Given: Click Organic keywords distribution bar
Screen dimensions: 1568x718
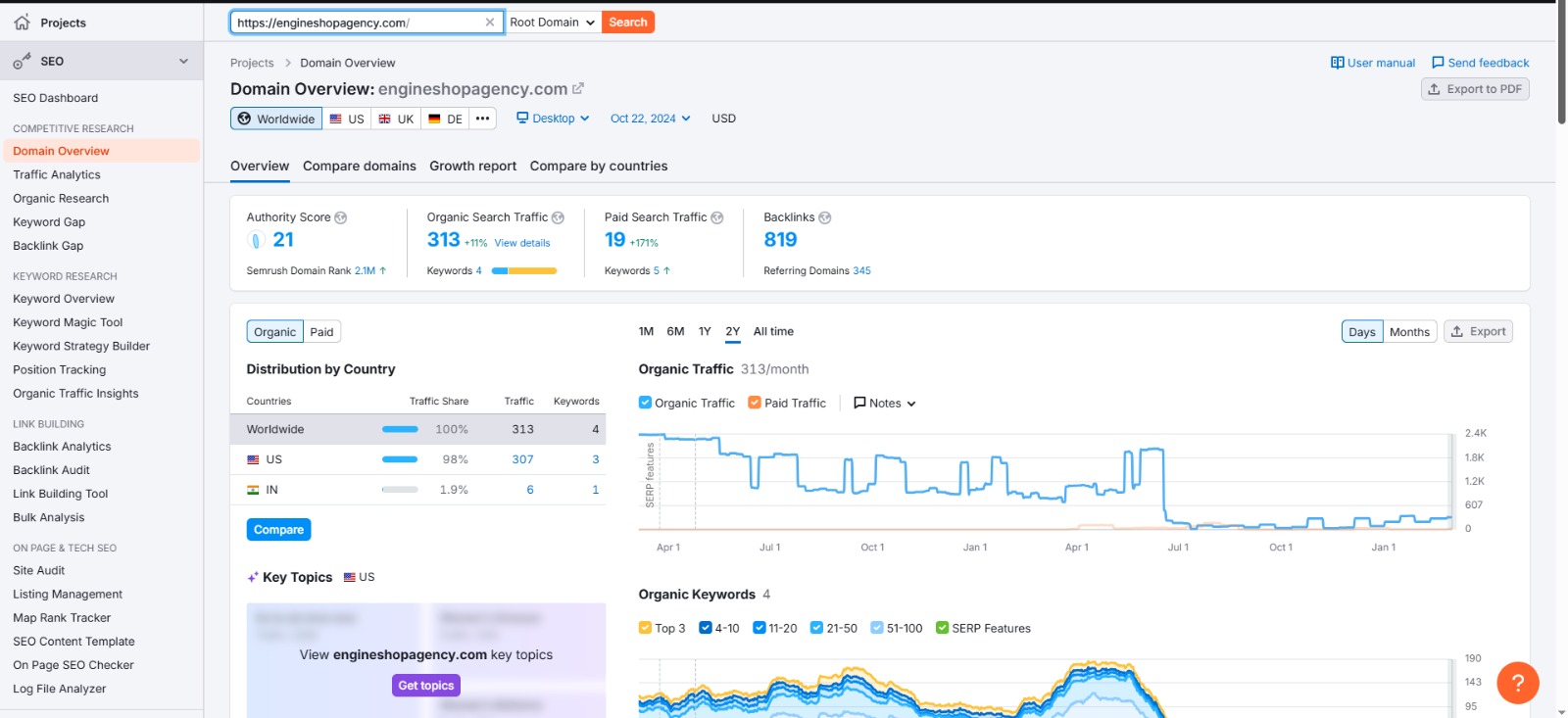Looking at the screenshot, I should (x=524, y=271).
